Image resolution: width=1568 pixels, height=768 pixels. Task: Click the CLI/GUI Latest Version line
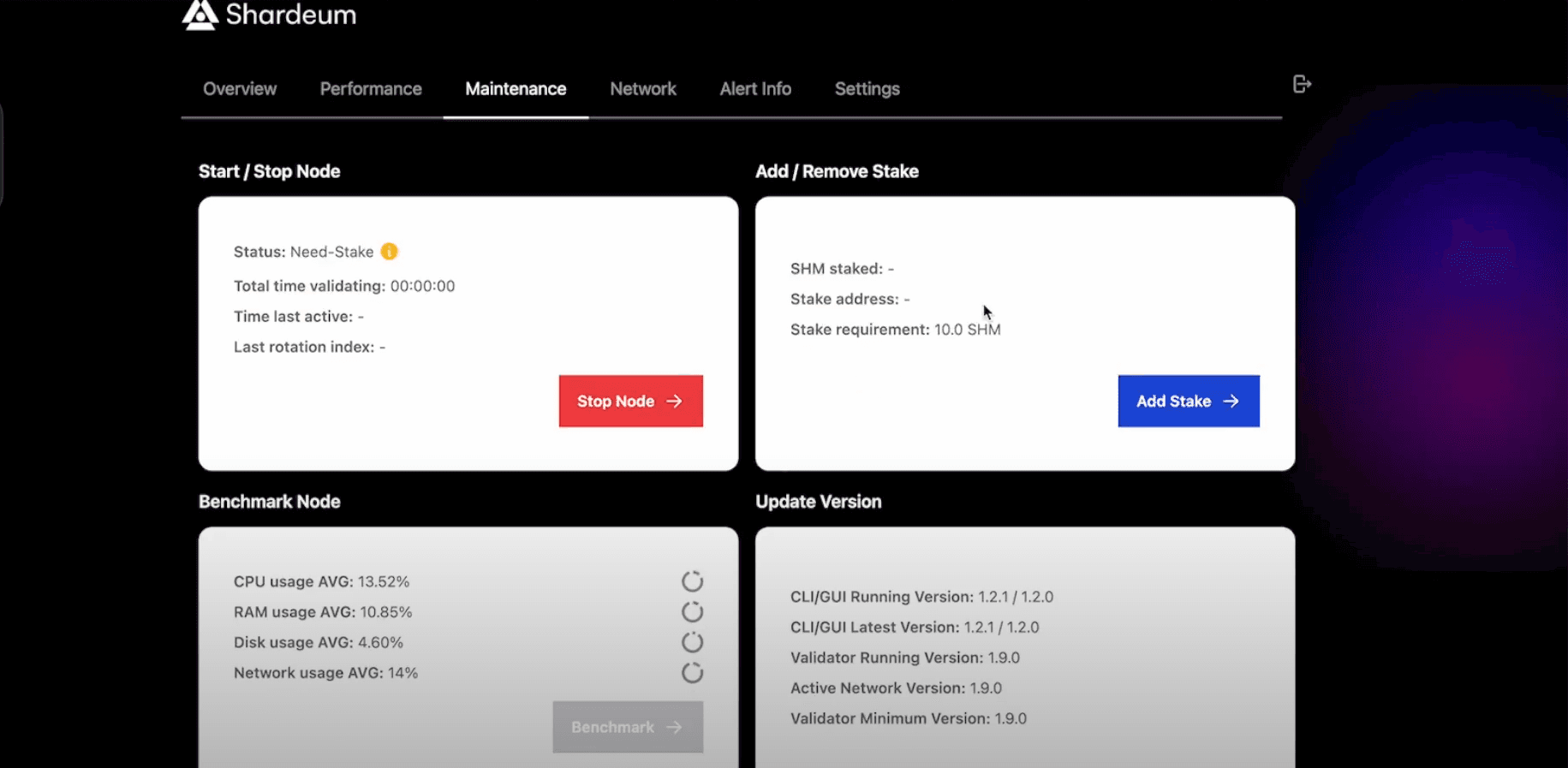tap(914, 628)
